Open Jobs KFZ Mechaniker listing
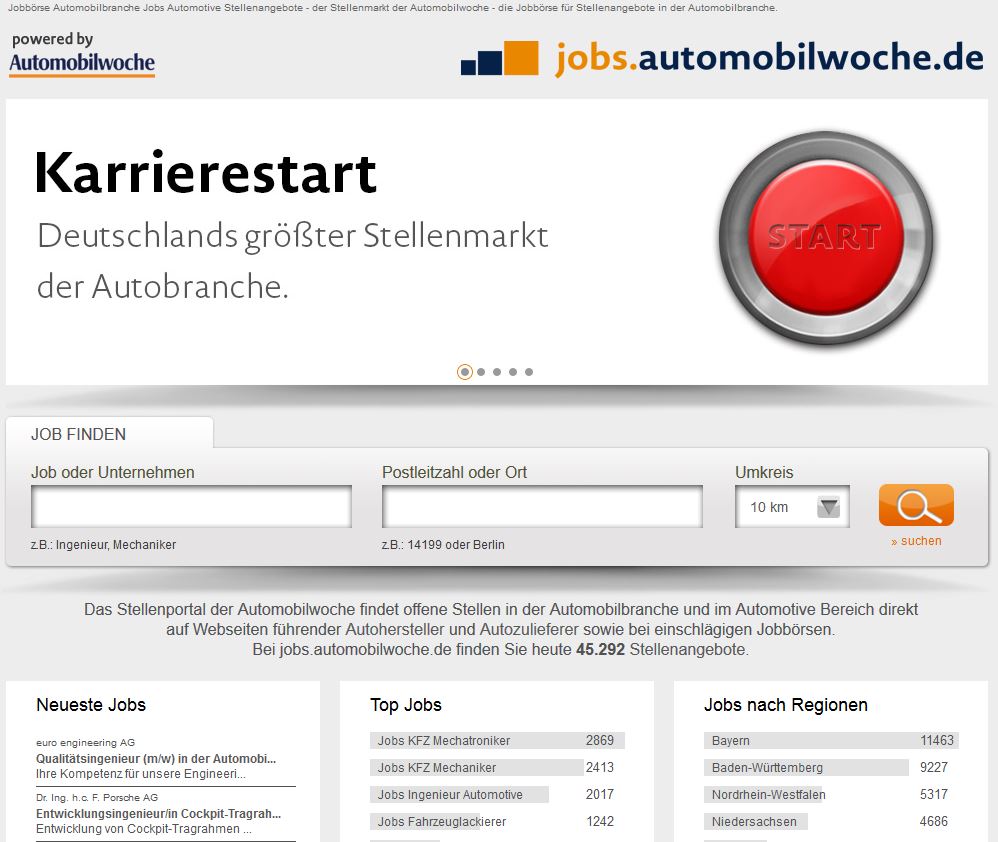Viewport: 998px width, 842px height. pos(437,768)
